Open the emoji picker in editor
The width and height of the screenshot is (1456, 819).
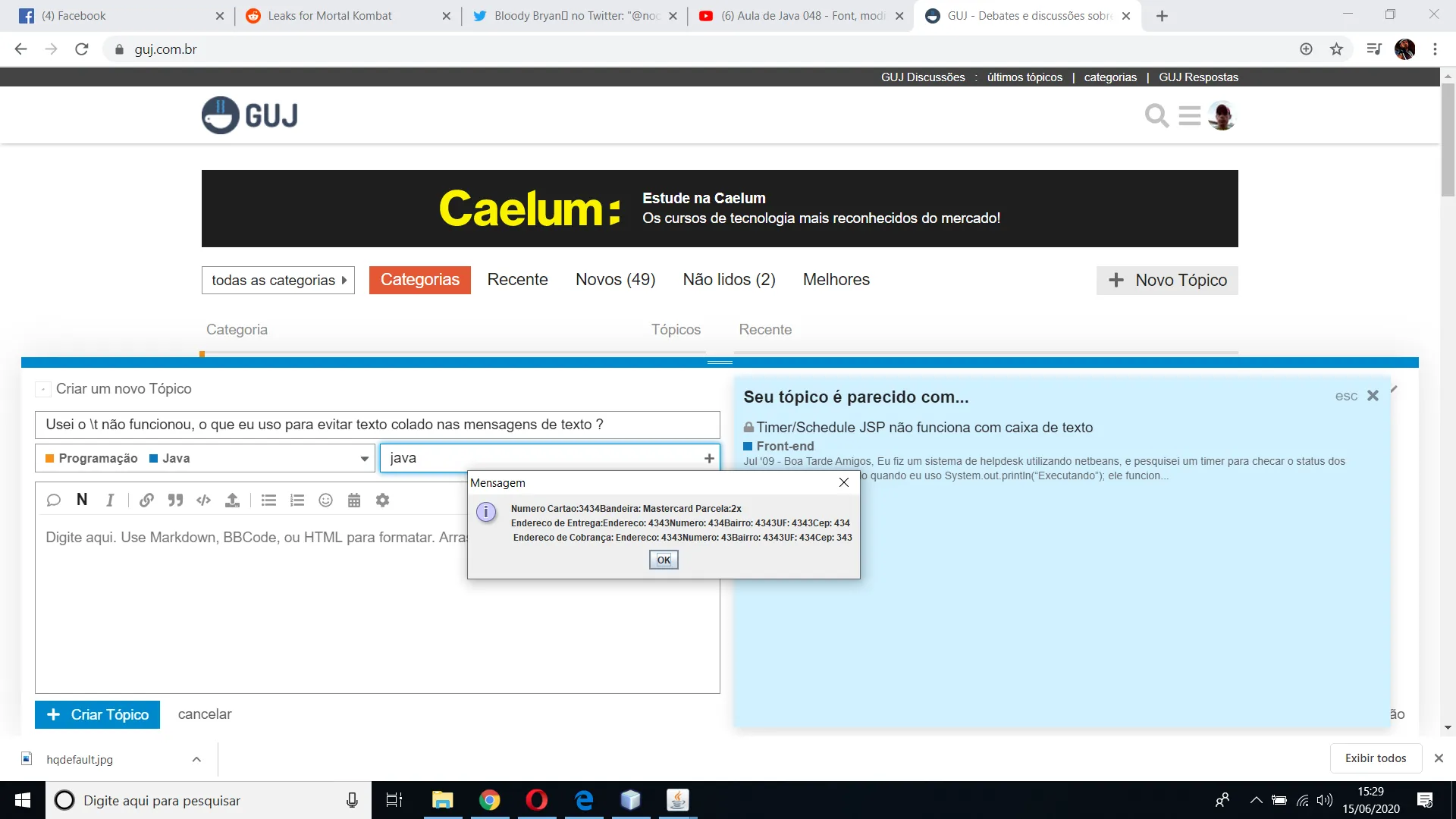pyautogui.click(x=325, y=500)
